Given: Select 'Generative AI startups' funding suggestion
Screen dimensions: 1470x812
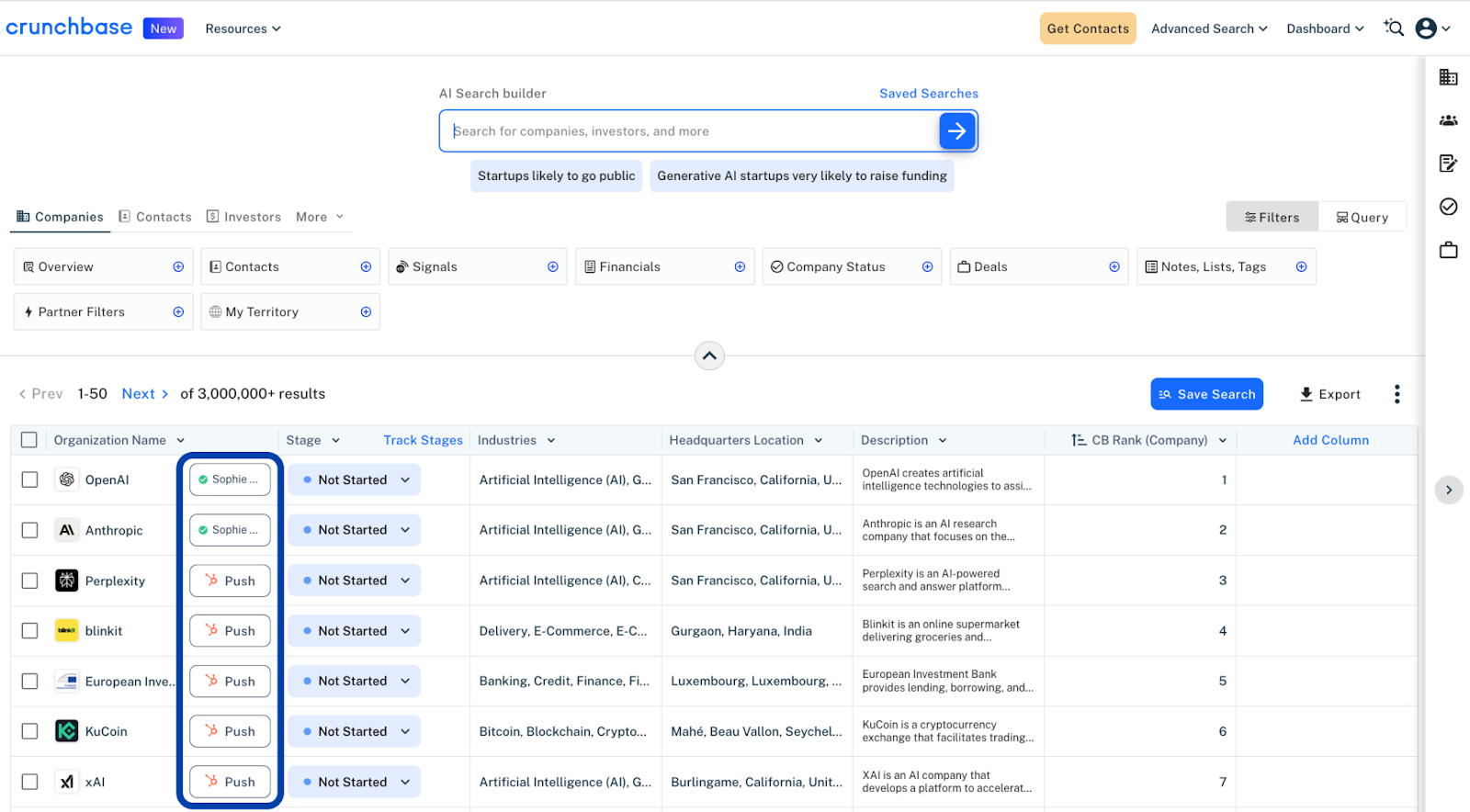Looking at the screenshot, I should [x=802, y=176].
